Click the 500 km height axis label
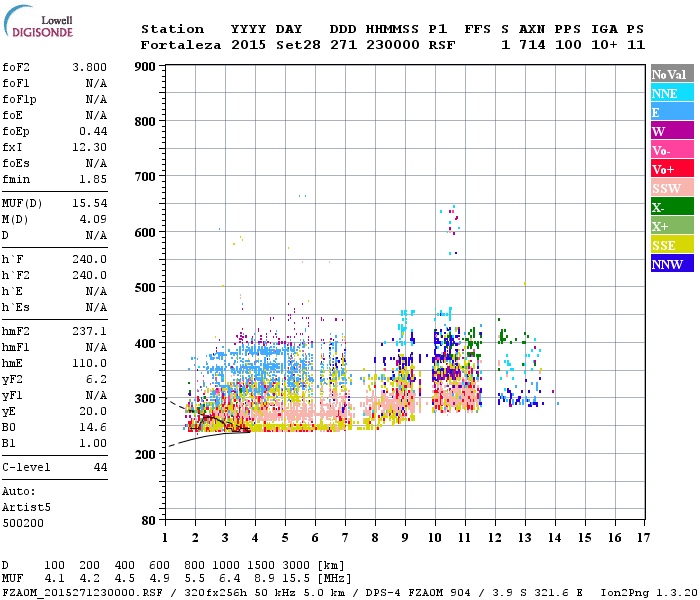700x600 pixels. click(x=145, y=288)
